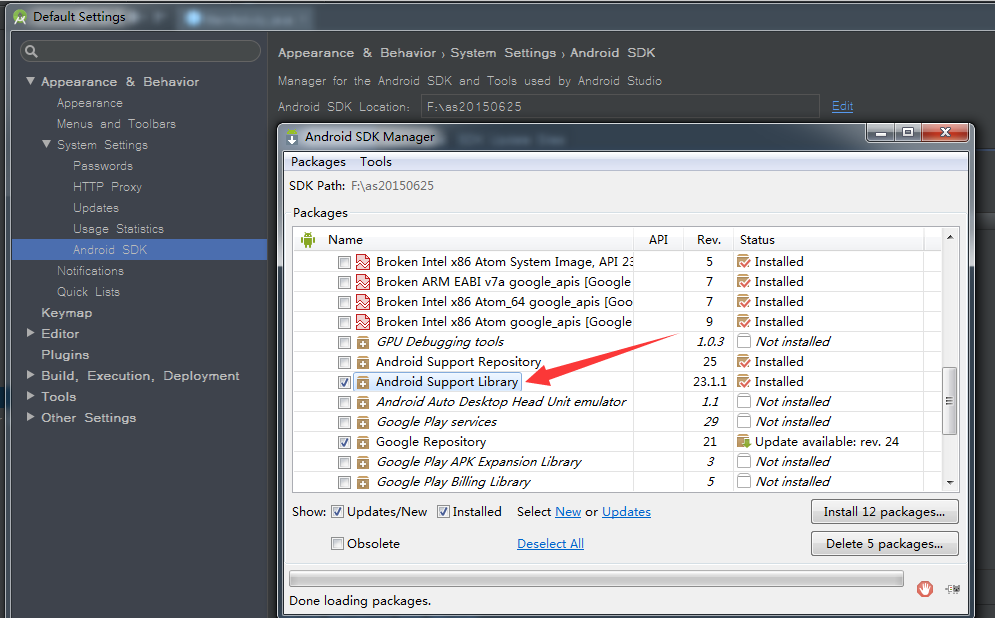Click the GPU Debugging tools package icon
This screenshot has height=618, width=995.
363,343
